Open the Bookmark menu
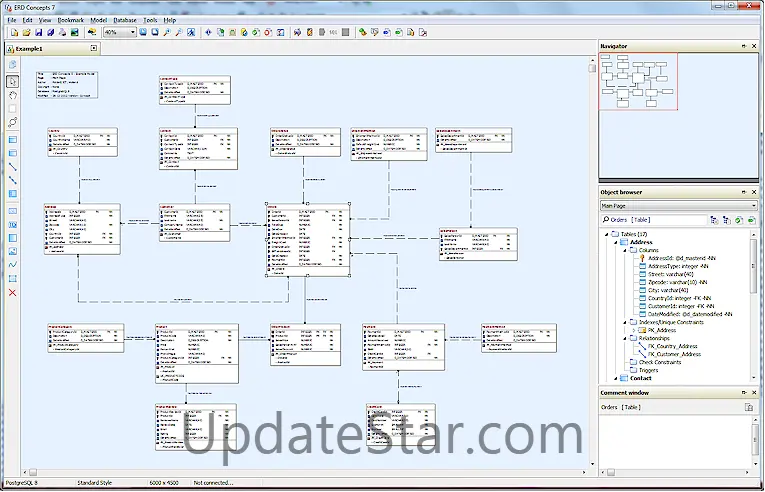Screen dimensions: 765x492 (71, 20)
